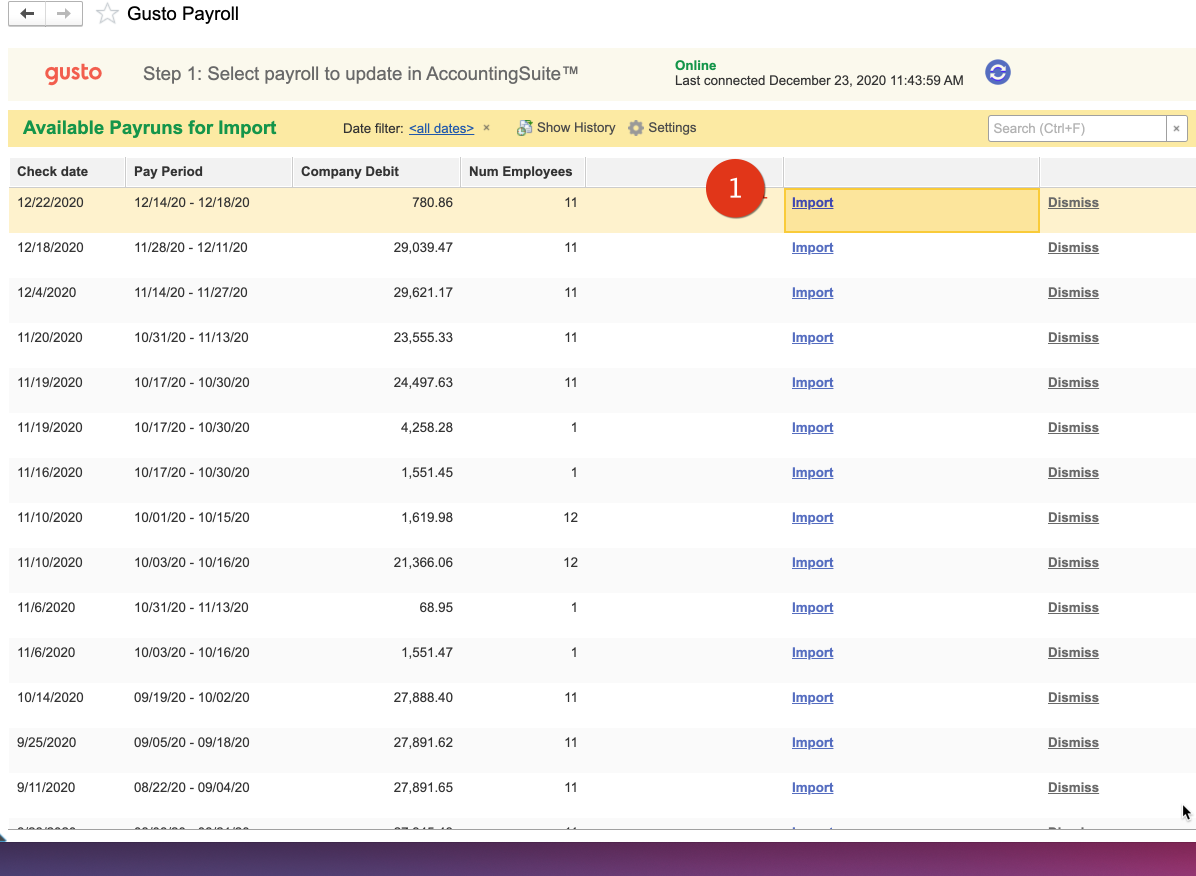Change the <all dates> date filter
The width and height of the screenshot is (1196, 876).
(441, 128)
